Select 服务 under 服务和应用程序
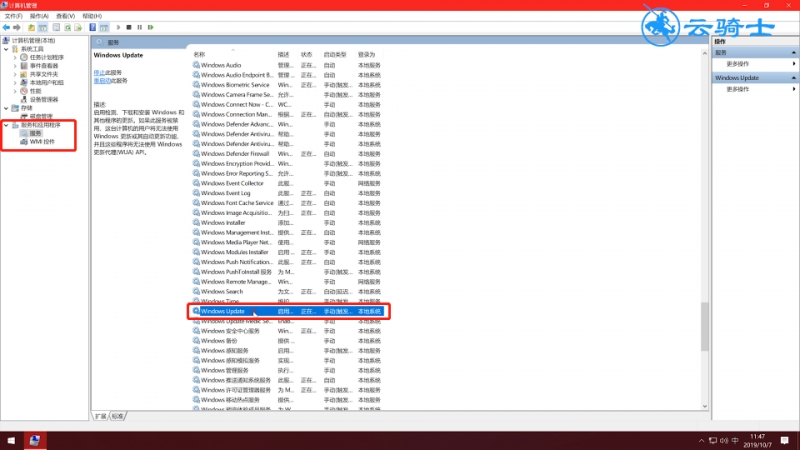 [35, 133]
